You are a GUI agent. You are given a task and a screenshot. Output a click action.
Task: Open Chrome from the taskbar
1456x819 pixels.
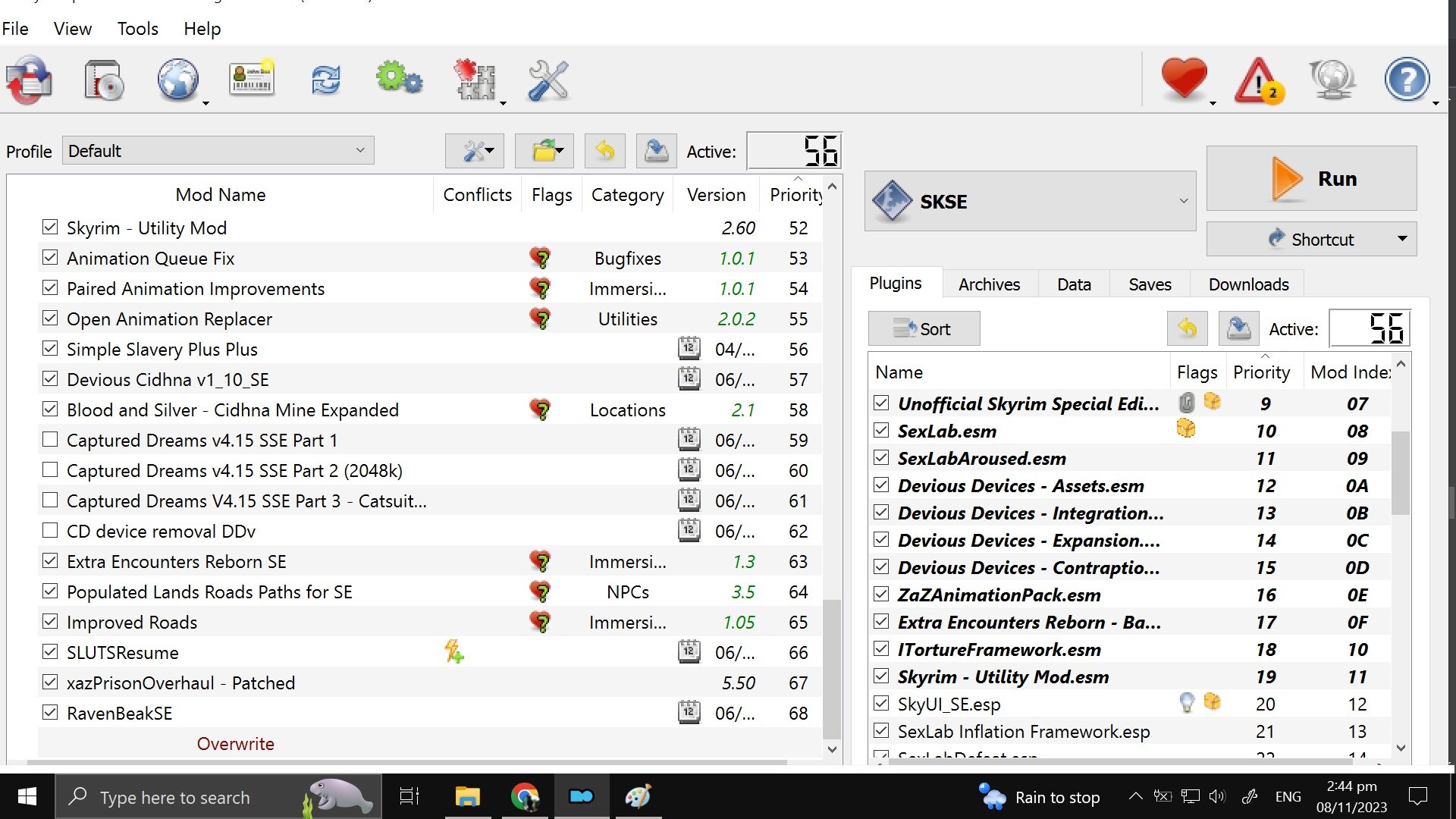(x=525, y=796)
